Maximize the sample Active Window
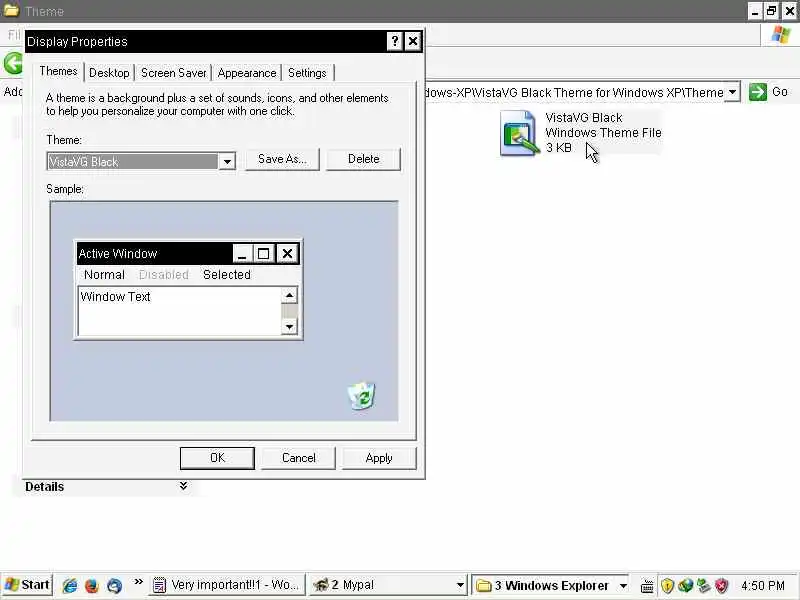The image size is (800, 600). click(263, 254)
